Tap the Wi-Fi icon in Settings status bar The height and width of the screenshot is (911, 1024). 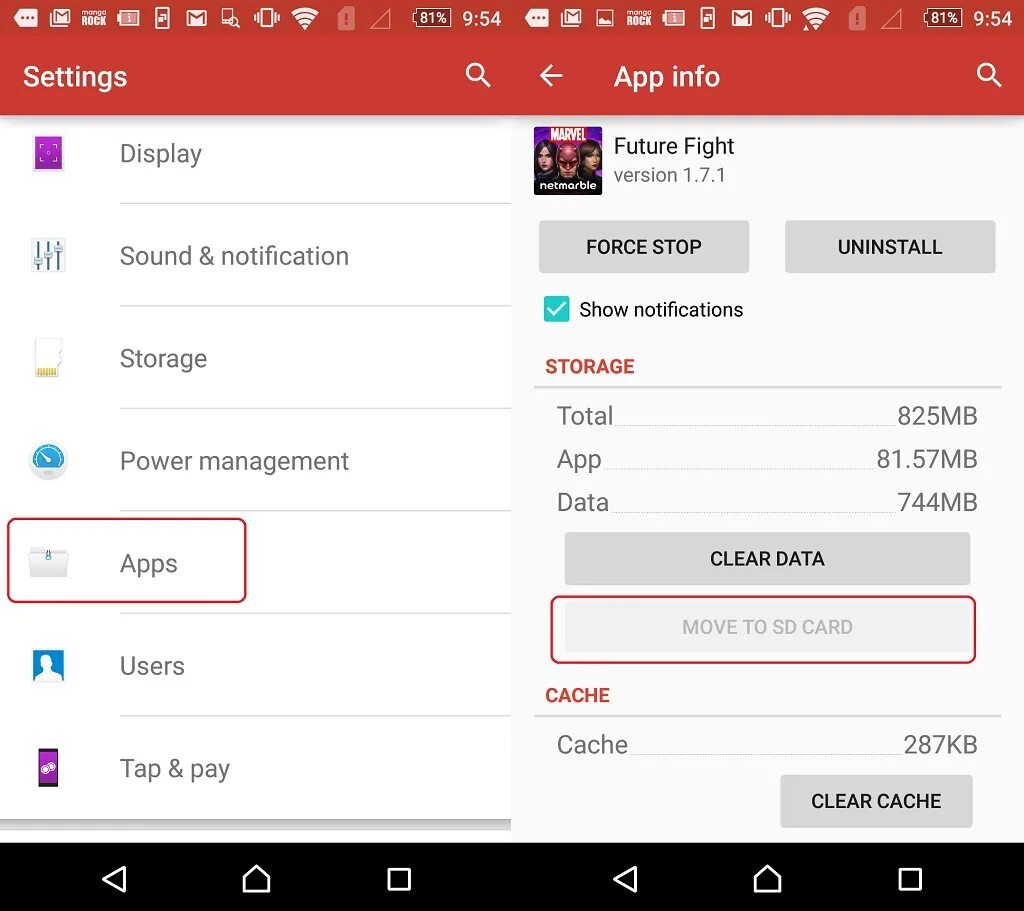304,18
